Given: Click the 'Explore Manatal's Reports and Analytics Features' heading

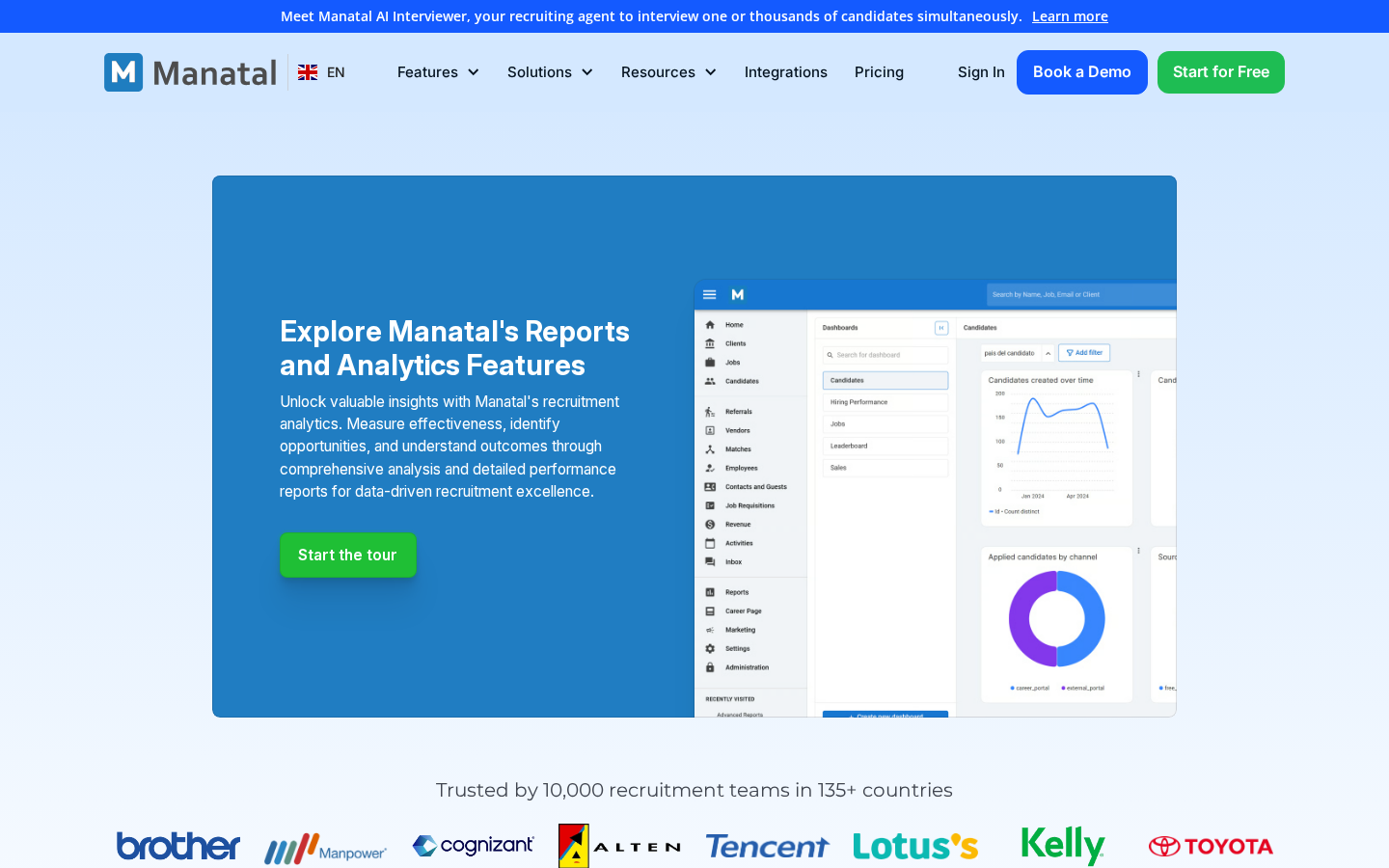Looking at the screenshot, I should [x=454, y=348].
